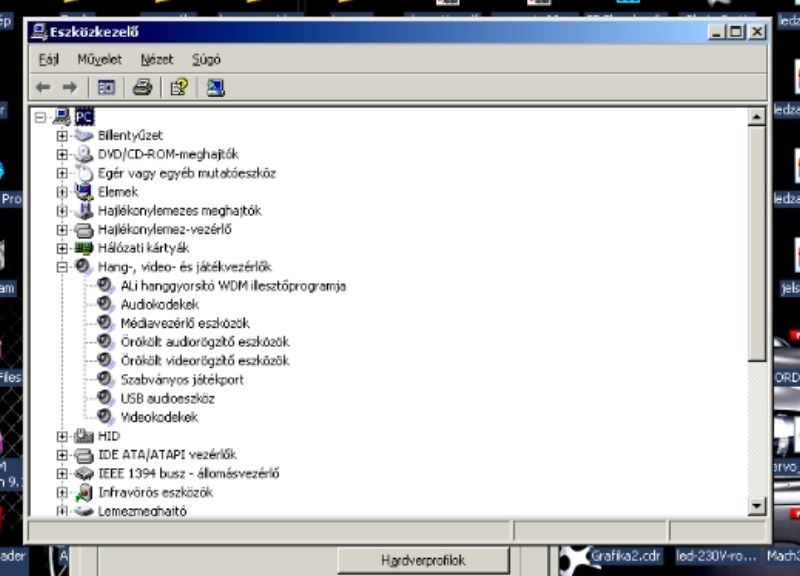The height and width of the screenshot is (576, 800).
Task: Click the console tree view toolbar icon
Action: [x=106, y=88]
